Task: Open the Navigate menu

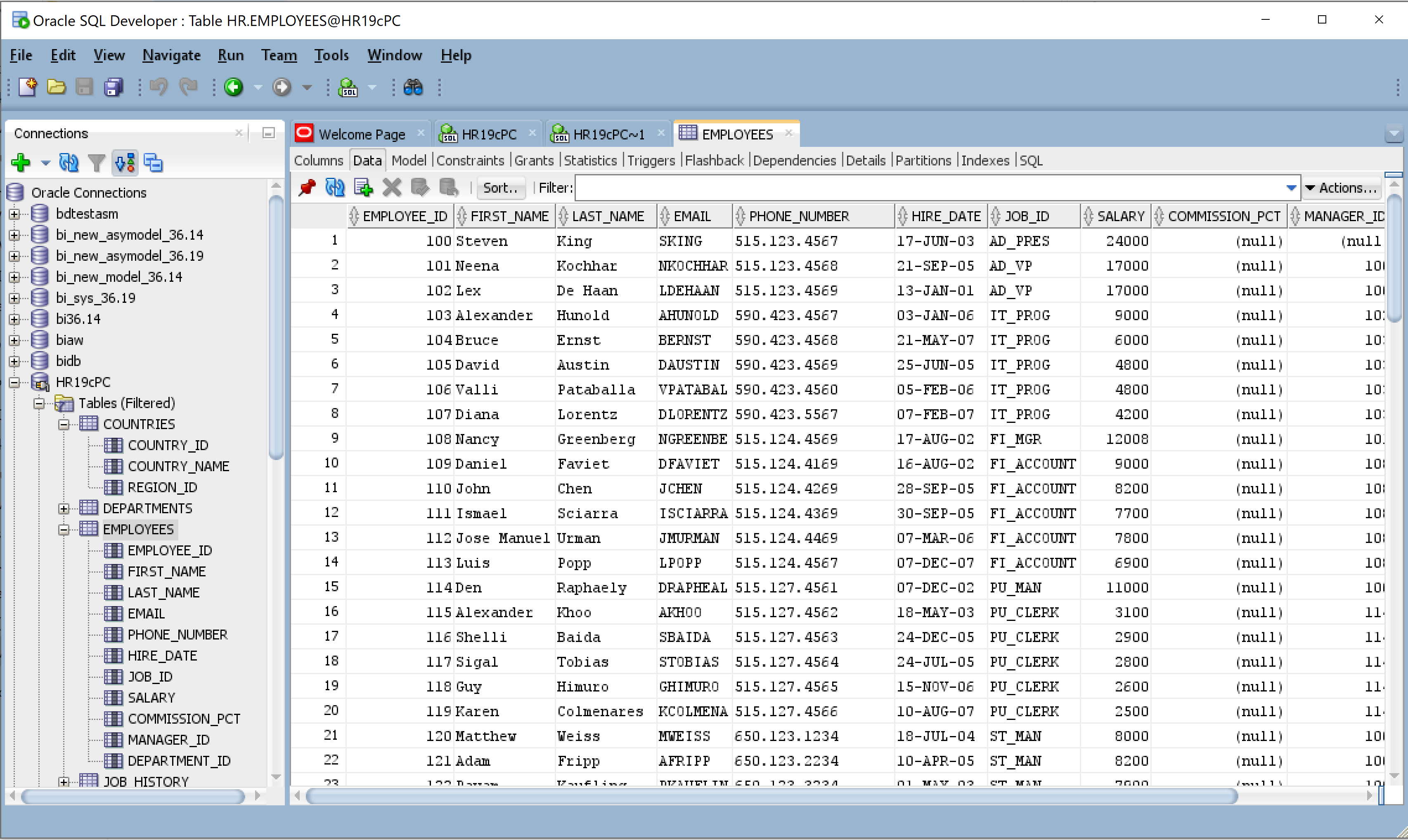Action: 171,55
